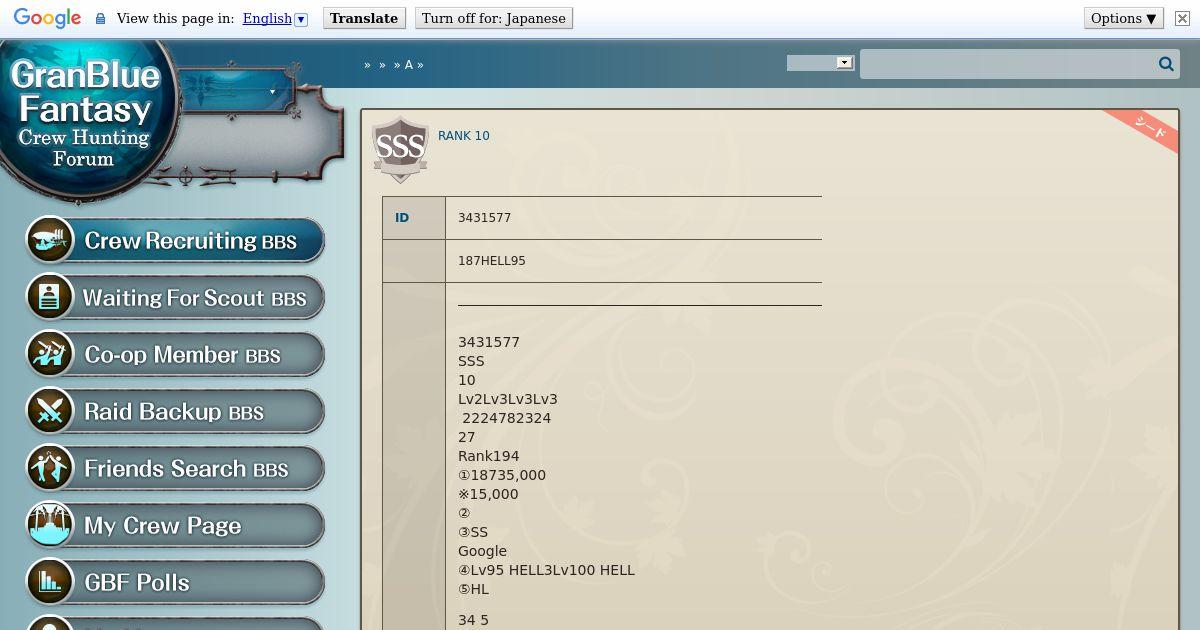The width and height of the screenshot is (1200, 630).
Task: Click the search magnifier icon
Action: click(x=1166, y=64)
